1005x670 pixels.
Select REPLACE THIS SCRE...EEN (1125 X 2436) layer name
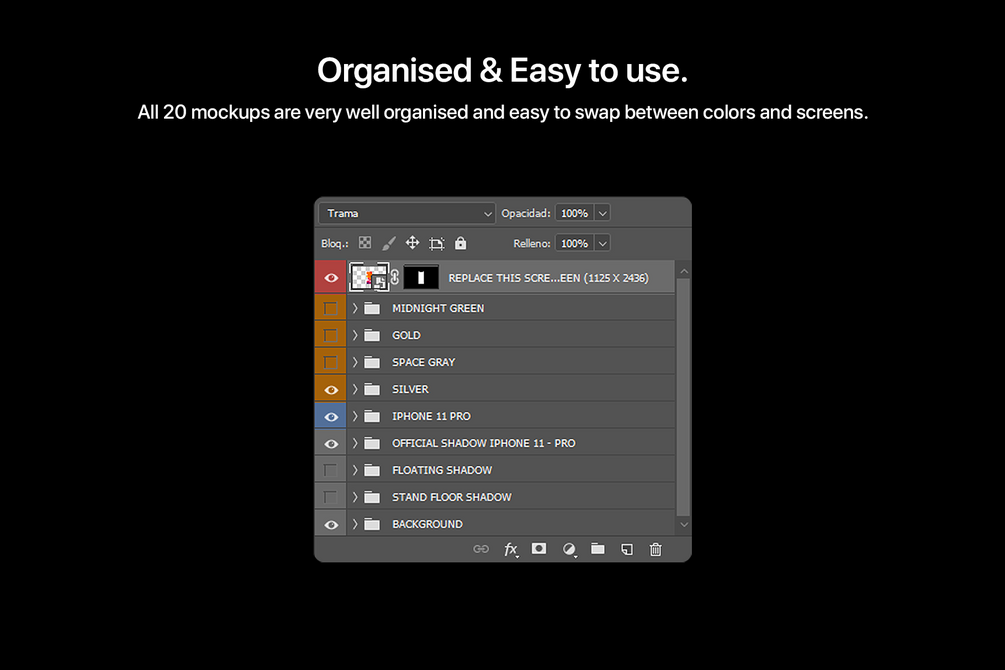coord(549,278)
